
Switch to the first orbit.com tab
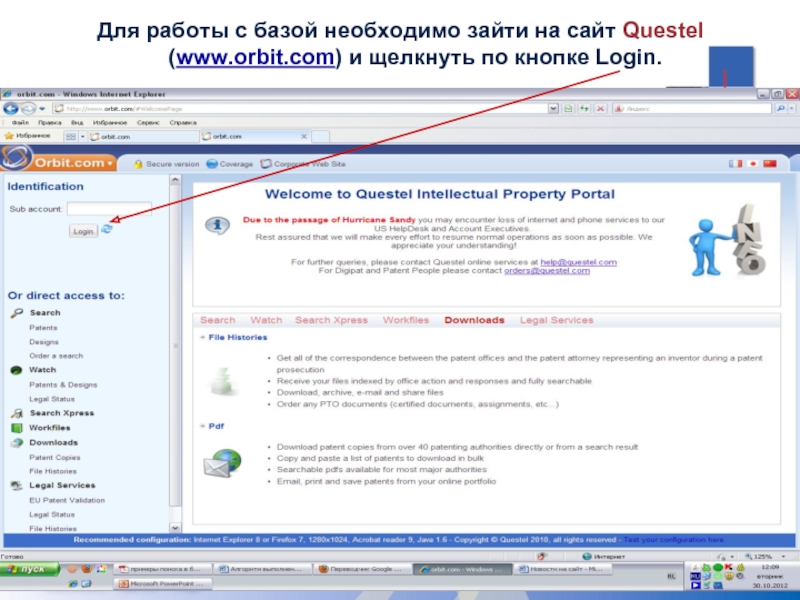144,136
